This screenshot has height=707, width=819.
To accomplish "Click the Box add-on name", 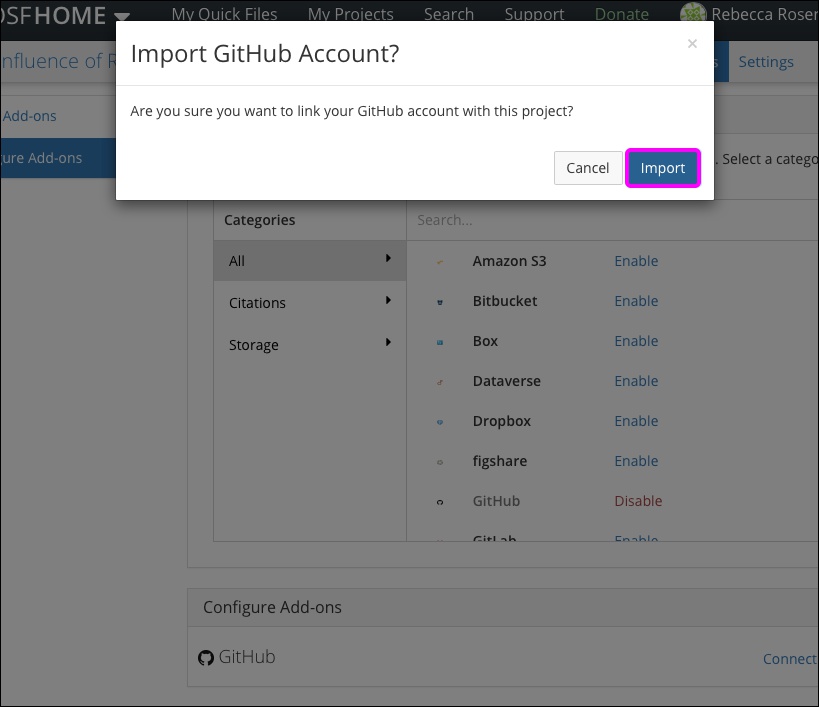I will click(485, 341).
